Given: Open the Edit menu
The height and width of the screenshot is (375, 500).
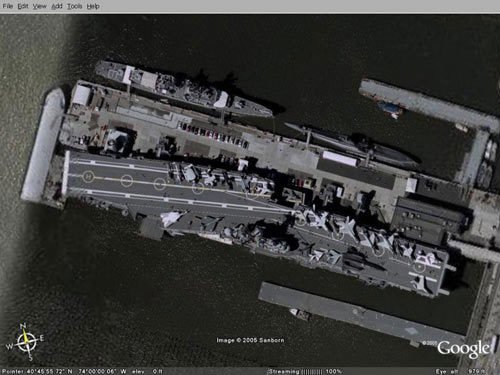Looking at the screenshot, I should coord(23,6).
